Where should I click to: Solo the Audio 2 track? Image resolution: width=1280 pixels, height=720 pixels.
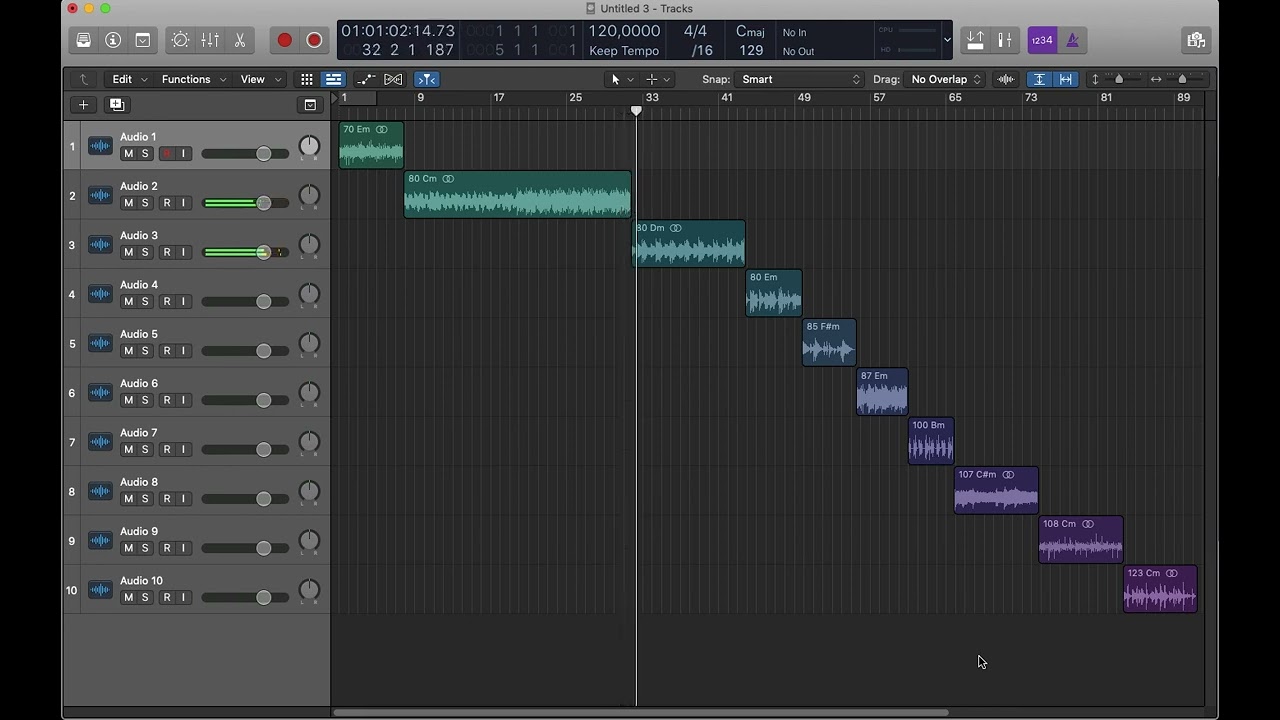(x=145, y=203)
